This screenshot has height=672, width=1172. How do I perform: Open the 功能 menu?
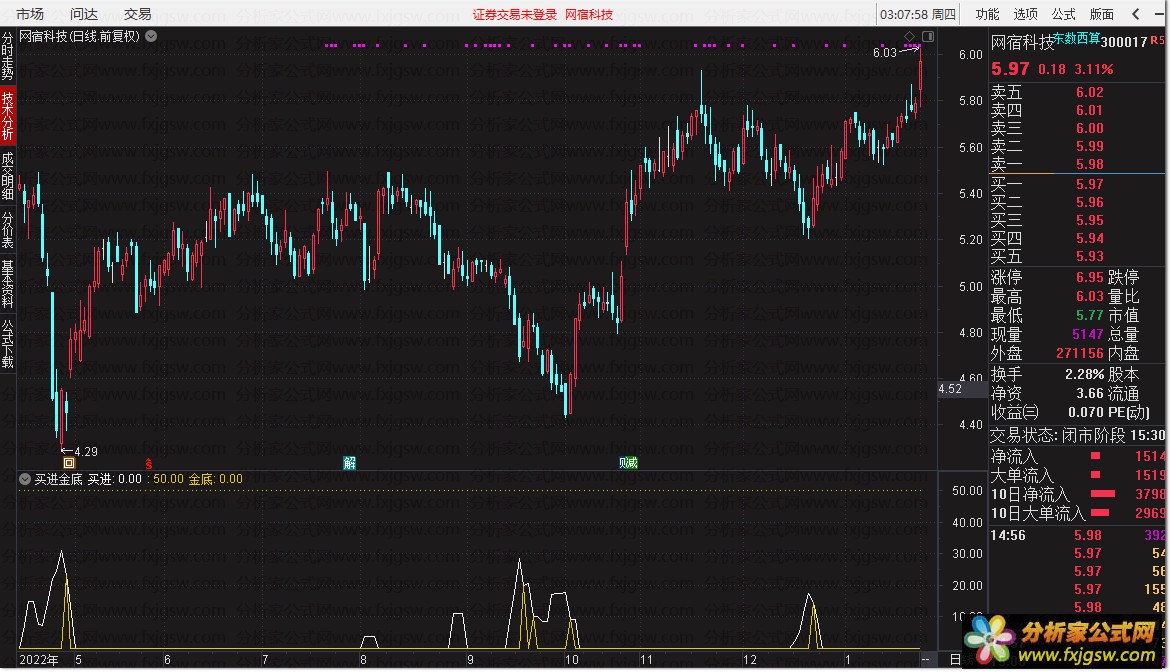[x=987, y=13]
